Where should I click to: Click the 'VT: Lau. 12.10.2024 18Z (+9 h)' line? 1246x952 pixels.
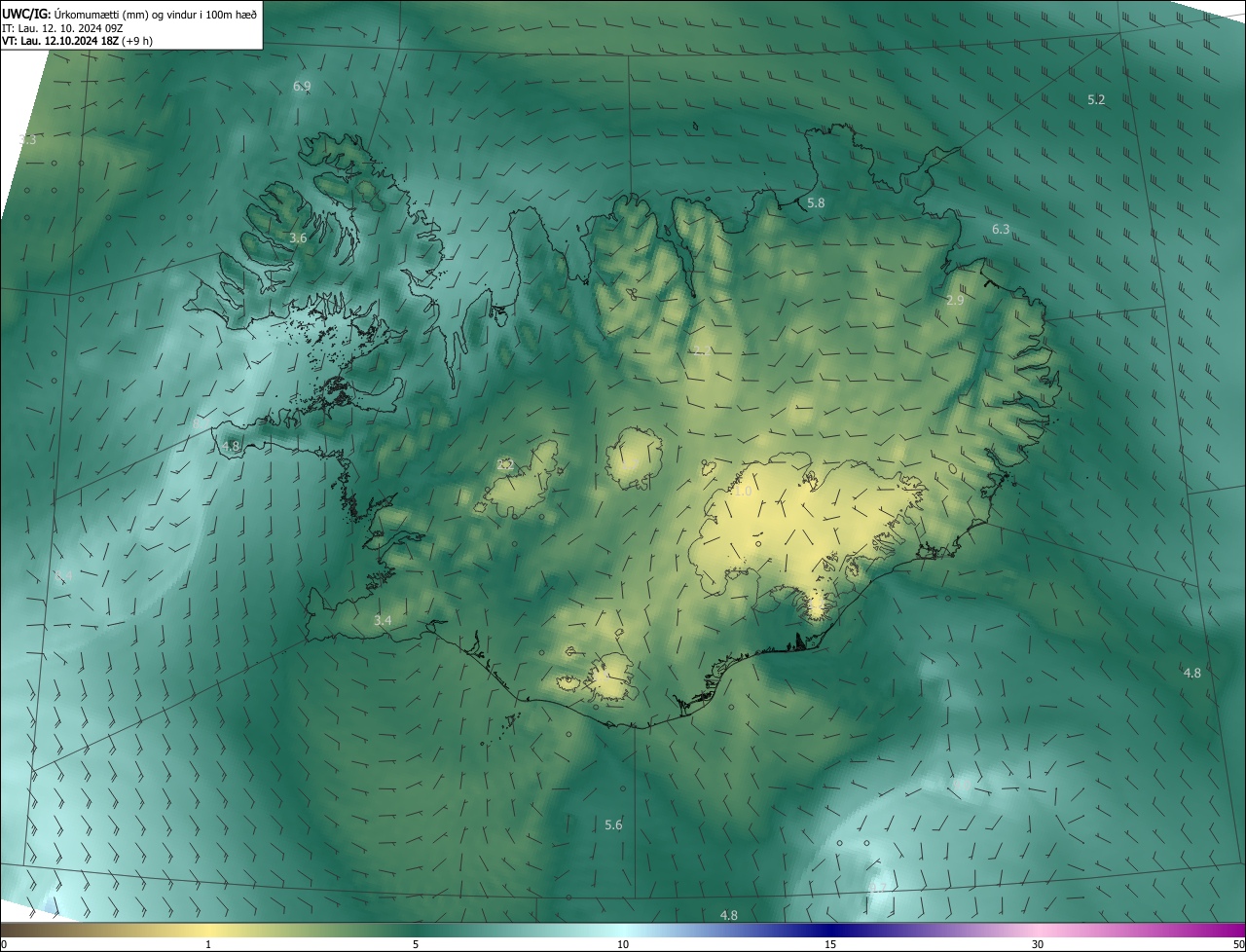77,41
